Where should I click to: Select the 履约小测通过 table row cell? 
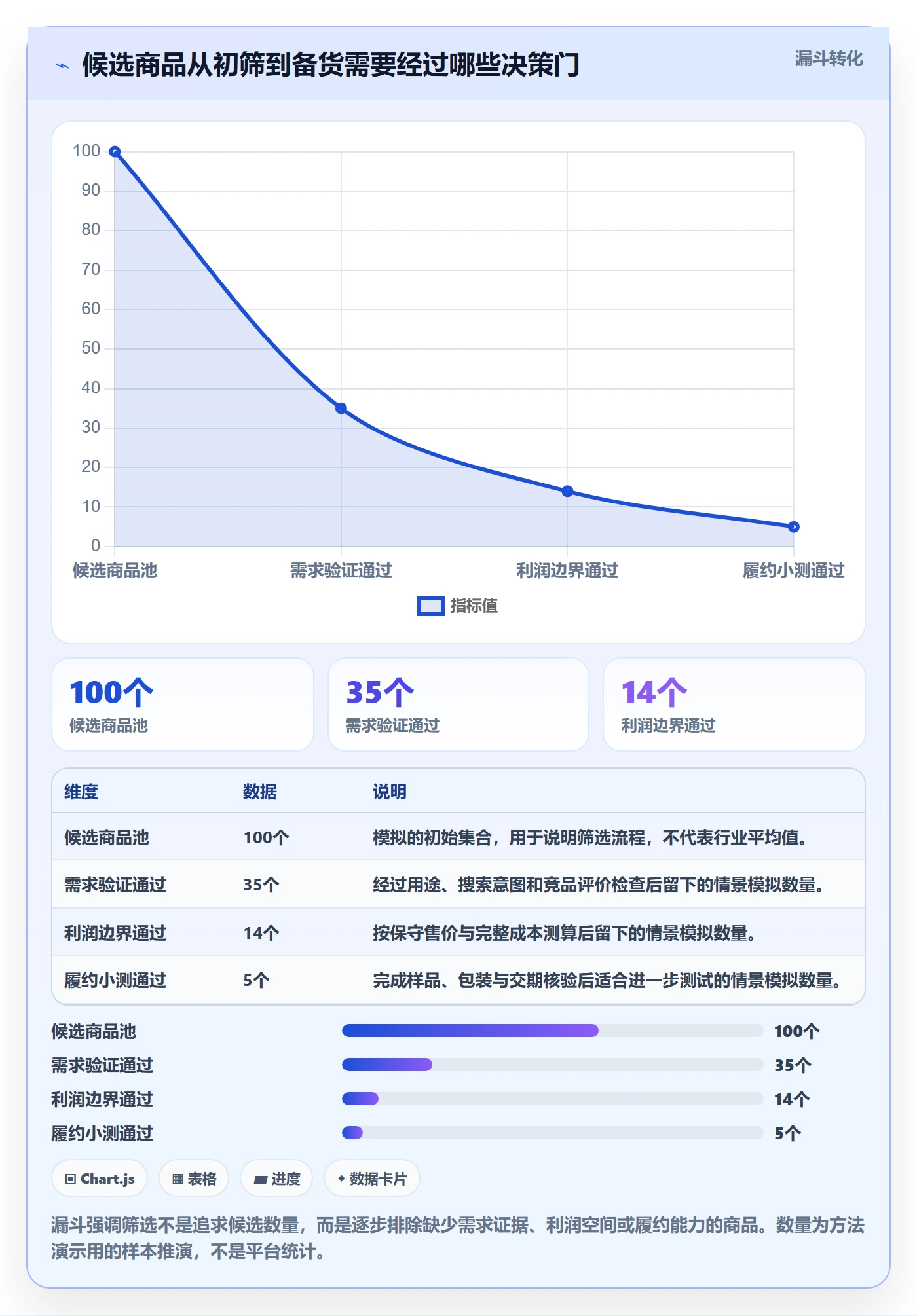tap(115, 980)
